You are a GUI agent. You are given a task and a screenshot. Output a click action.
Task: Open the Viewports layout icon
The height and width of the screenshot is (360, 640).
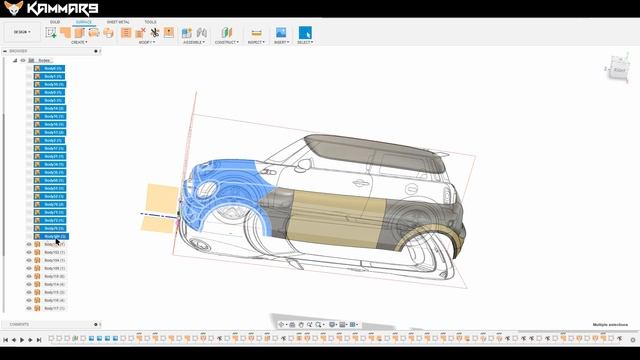353,324
